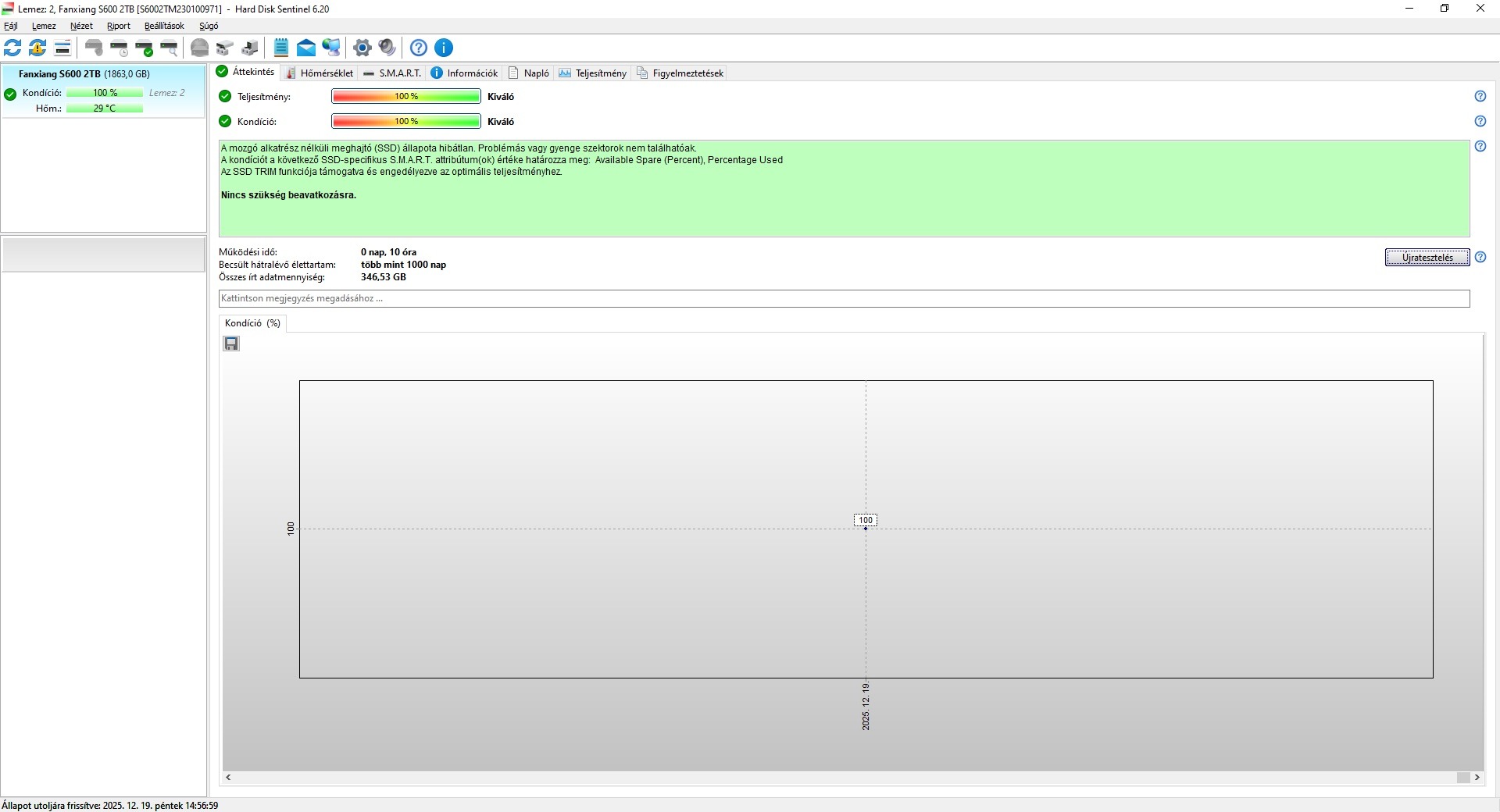Open the Riport menu
The height and width of the screenshot is (812, 1500).
pyautogui.click(x=119, y=26)
